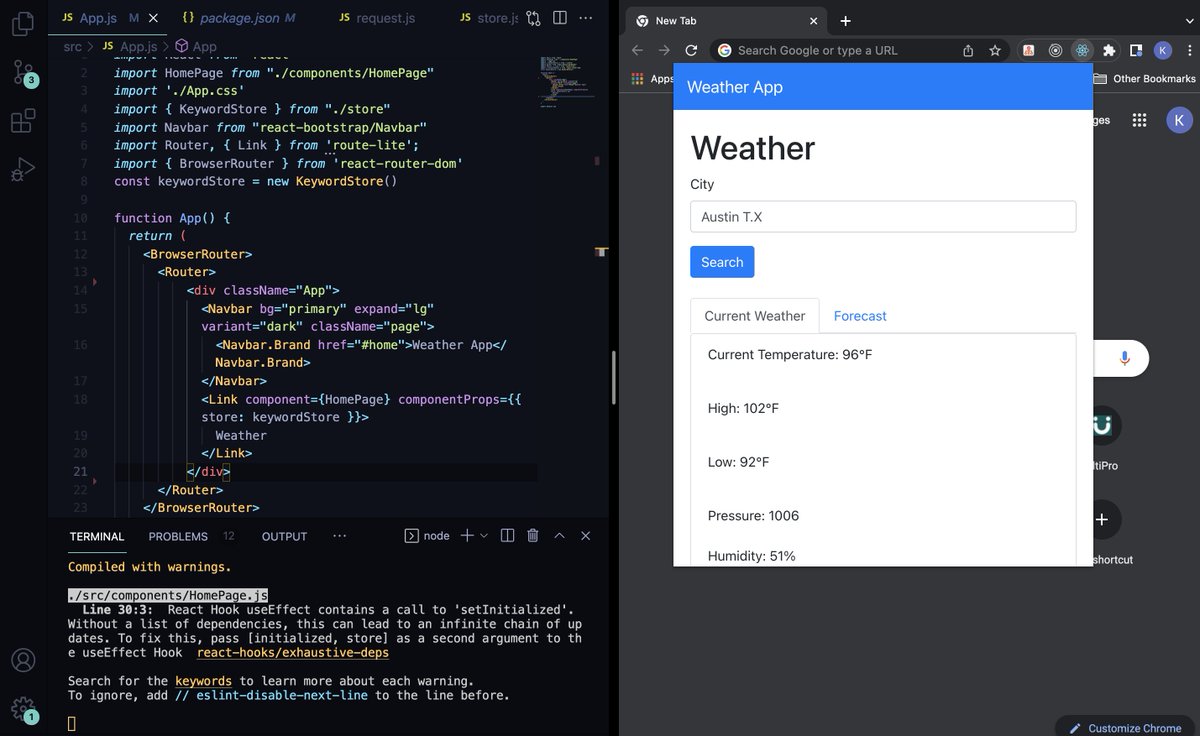Open the Chrome profile K avatar in the toolbar

pyautogui.click(x=1162, y=50)
